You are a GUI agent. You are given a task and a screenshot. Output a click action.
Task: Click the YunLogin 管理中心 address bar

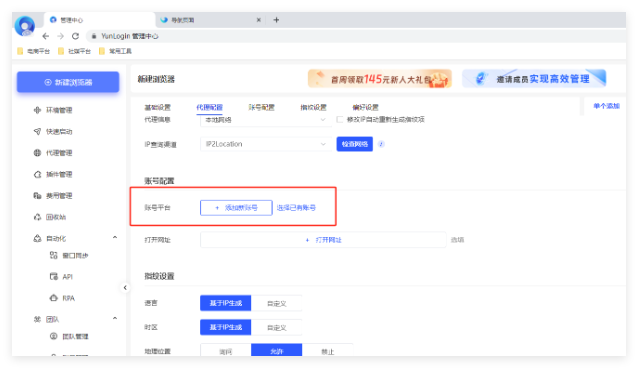[356, 36]
